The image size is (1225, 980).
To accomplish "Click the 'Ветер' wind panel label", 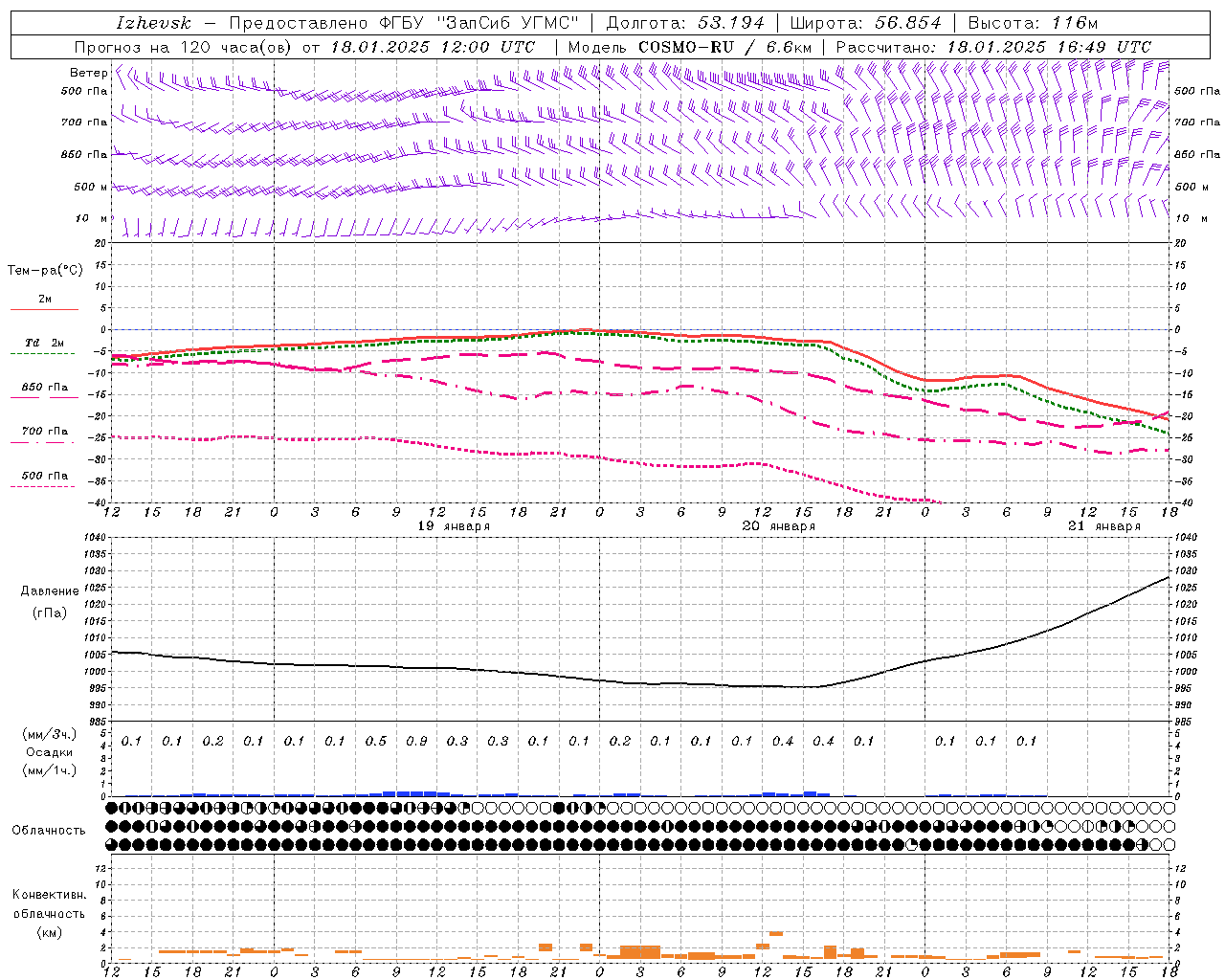I will tap(88, 73).
